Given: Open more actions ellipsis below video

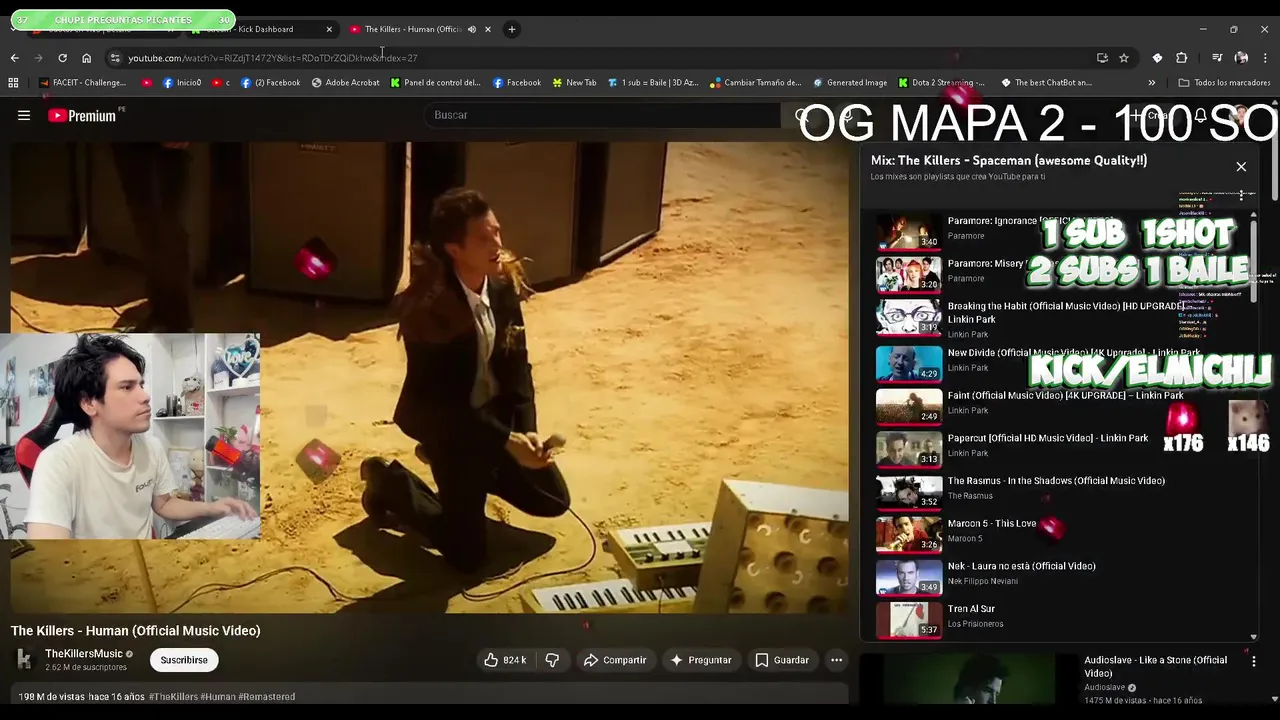Looking at the screenshot, I should [836, 660].
